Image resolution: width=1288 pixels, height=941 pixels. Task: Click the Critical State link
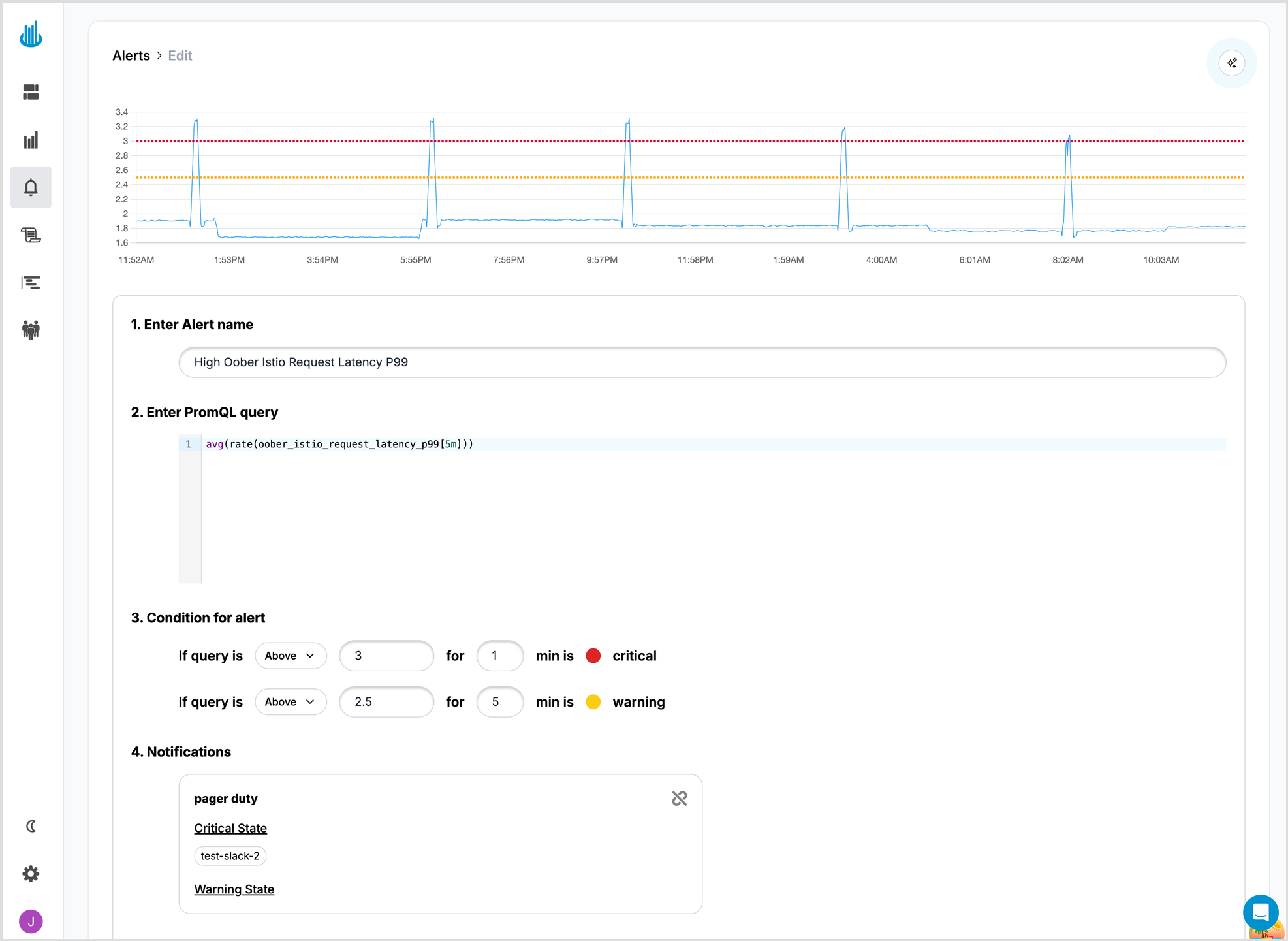pos(230,828)
